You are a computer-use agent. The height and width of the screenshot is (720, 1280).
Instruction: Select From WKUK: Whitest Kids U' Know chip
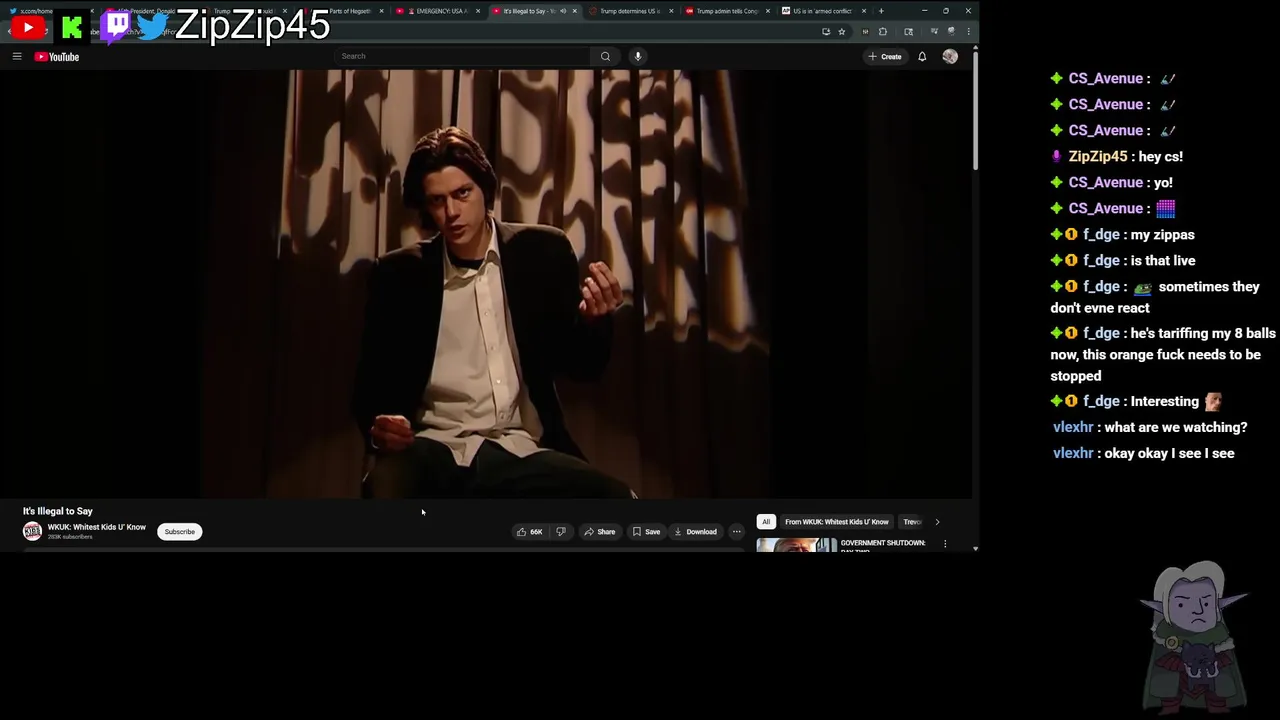click(x=837, y=522)
